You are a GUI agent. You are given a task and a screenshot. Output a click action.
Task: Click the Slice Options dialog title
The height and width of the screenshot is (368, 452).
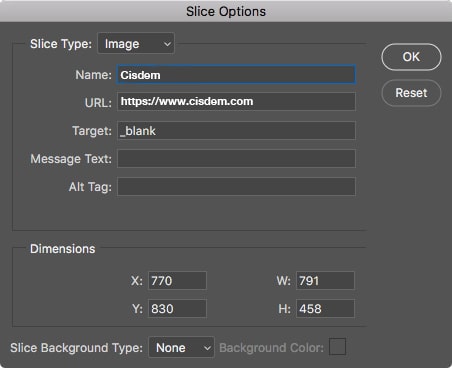pyautogui.click(x=226, y=12)
